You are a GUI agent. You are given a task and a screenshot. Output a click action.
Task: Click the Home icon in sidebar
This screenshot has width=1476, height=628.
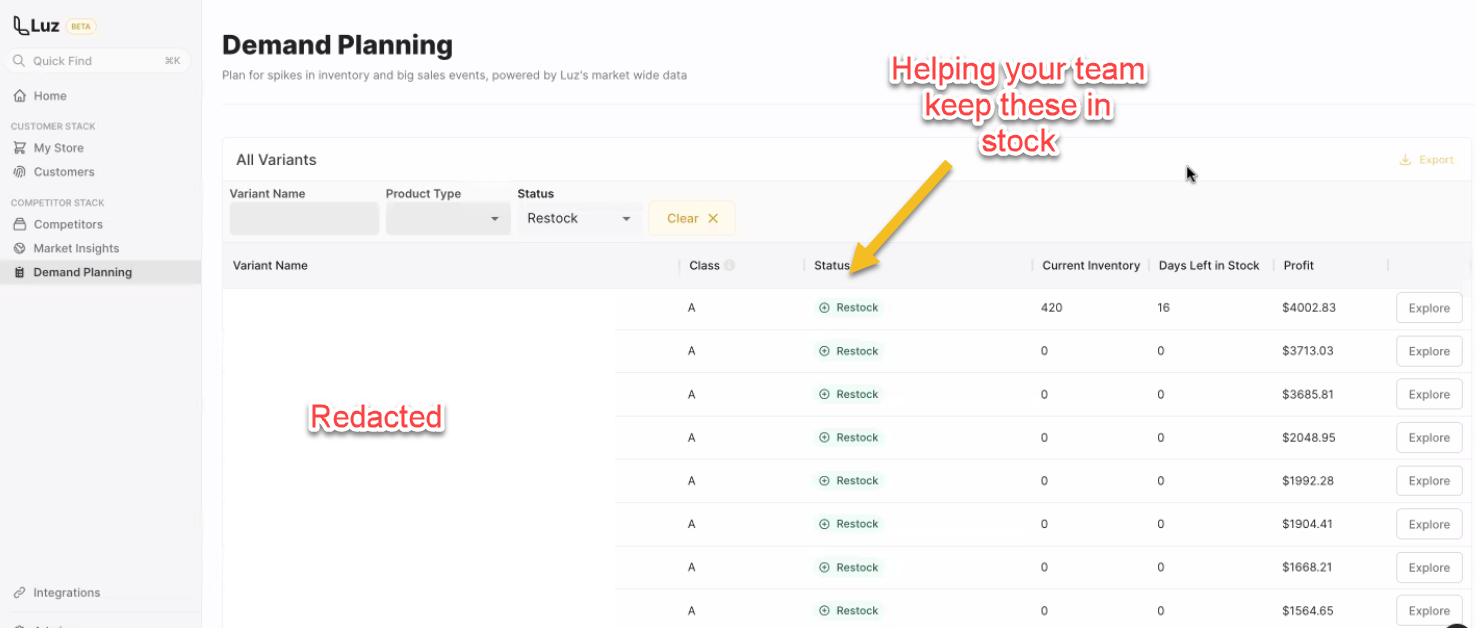(x=19, y=96)
